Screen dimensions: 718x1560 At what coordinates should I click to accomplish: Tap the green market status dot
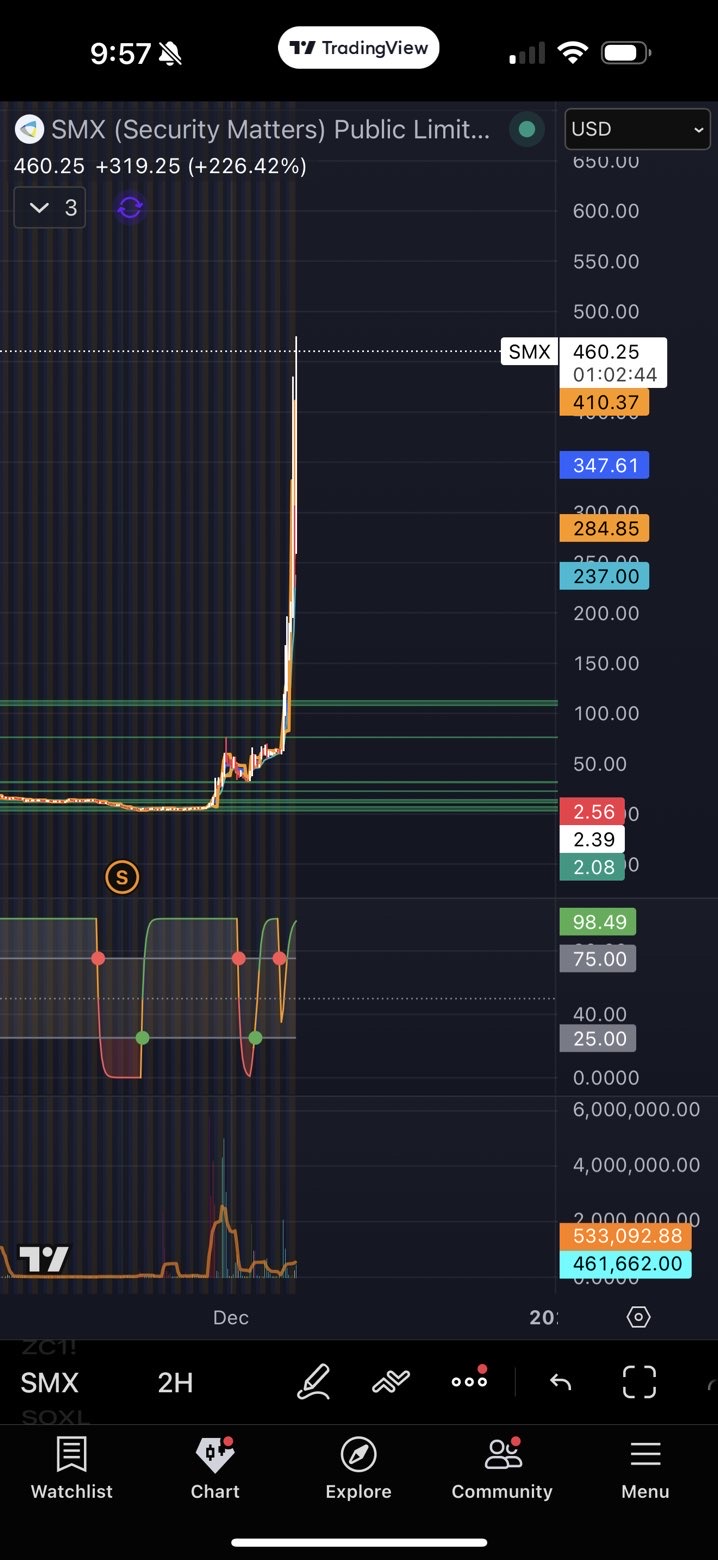tap(526, 129)
